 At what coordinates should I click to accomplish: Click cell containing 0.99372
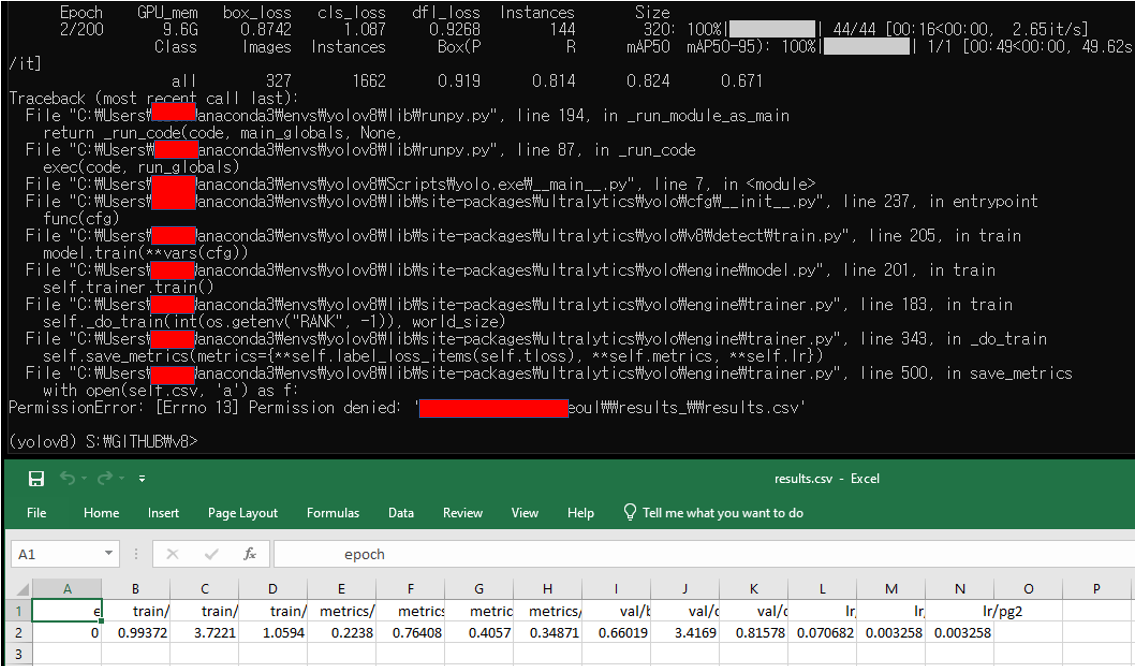click(135, 633)
